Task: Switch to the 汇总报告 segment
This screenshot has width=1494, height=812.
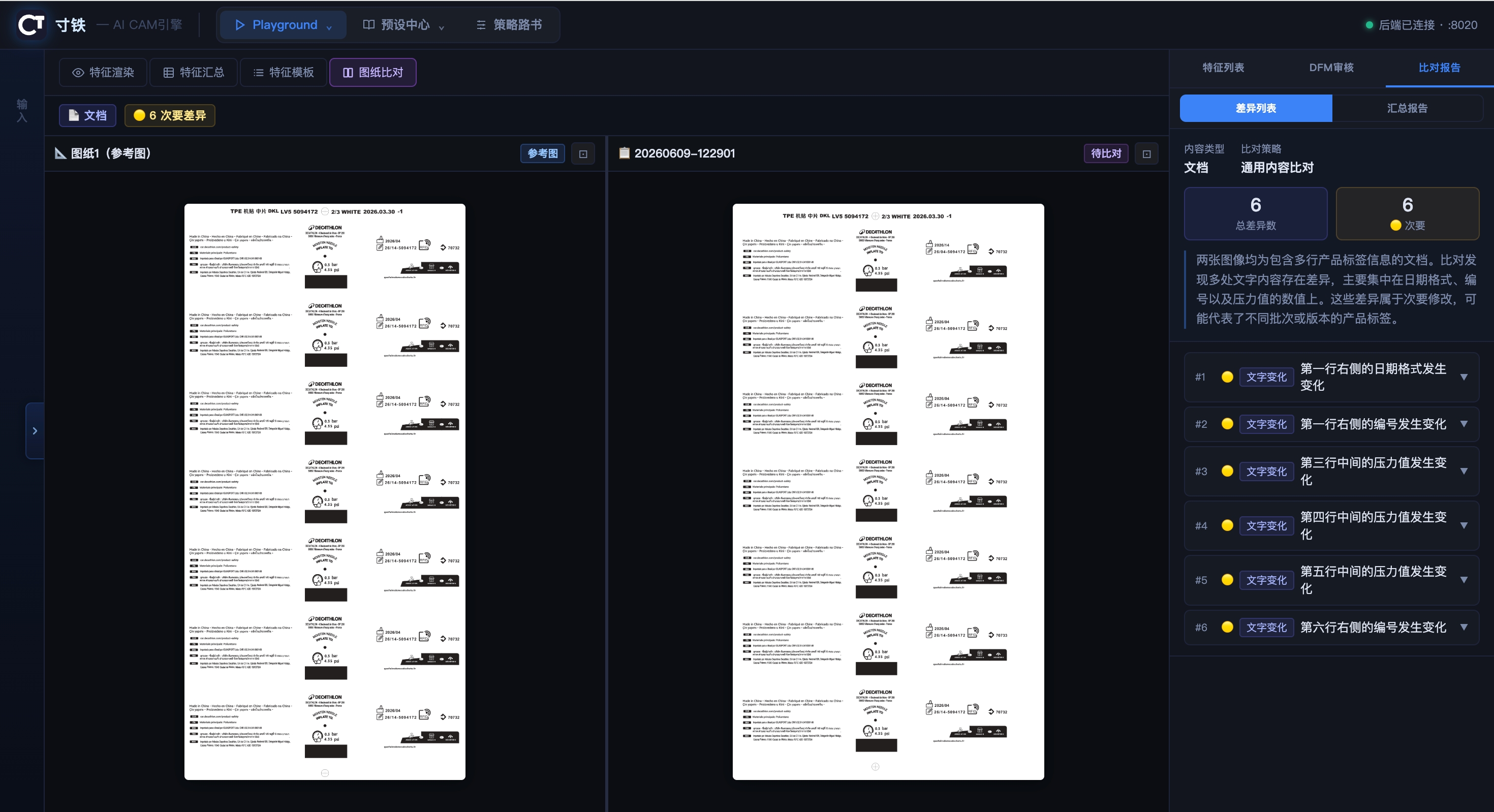Action: (1407, 108)
